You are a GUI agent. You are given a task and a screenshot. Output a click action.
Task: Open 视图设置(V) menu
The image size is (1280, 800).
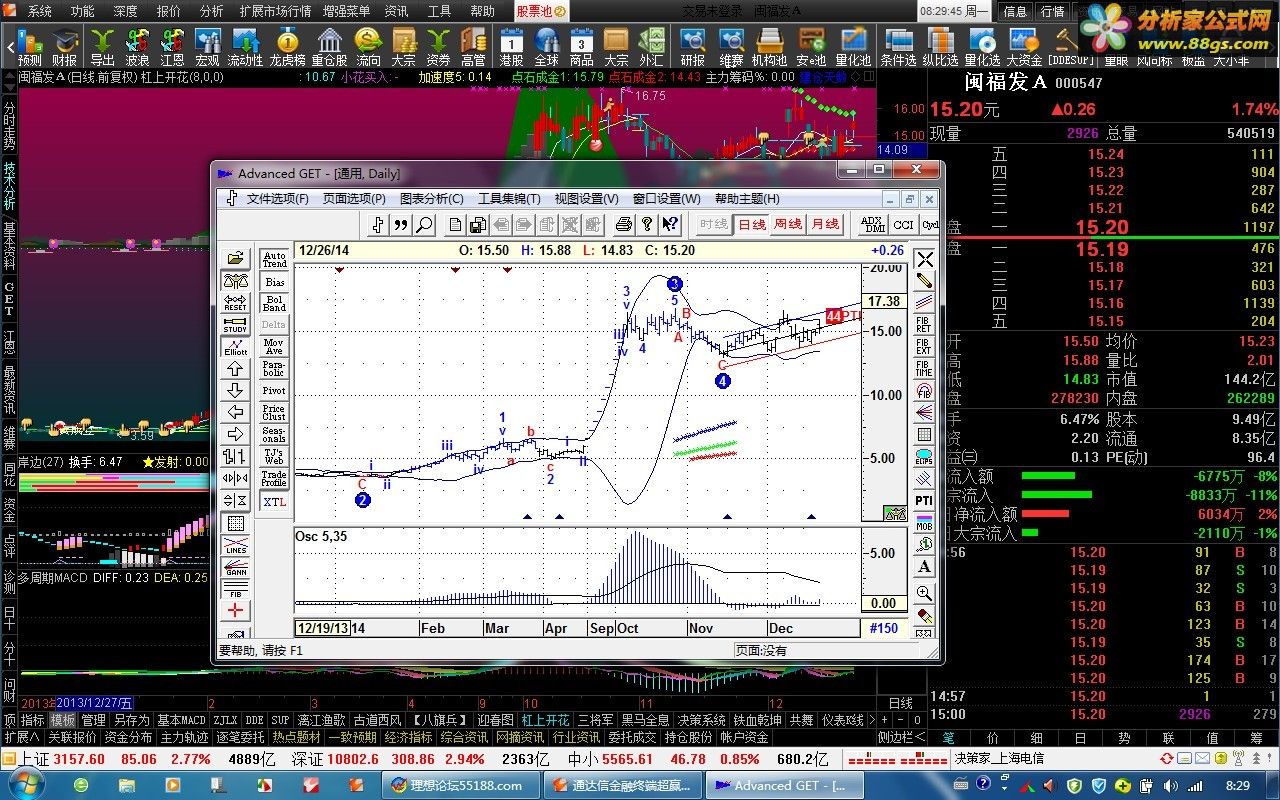[x=586, y=199]
